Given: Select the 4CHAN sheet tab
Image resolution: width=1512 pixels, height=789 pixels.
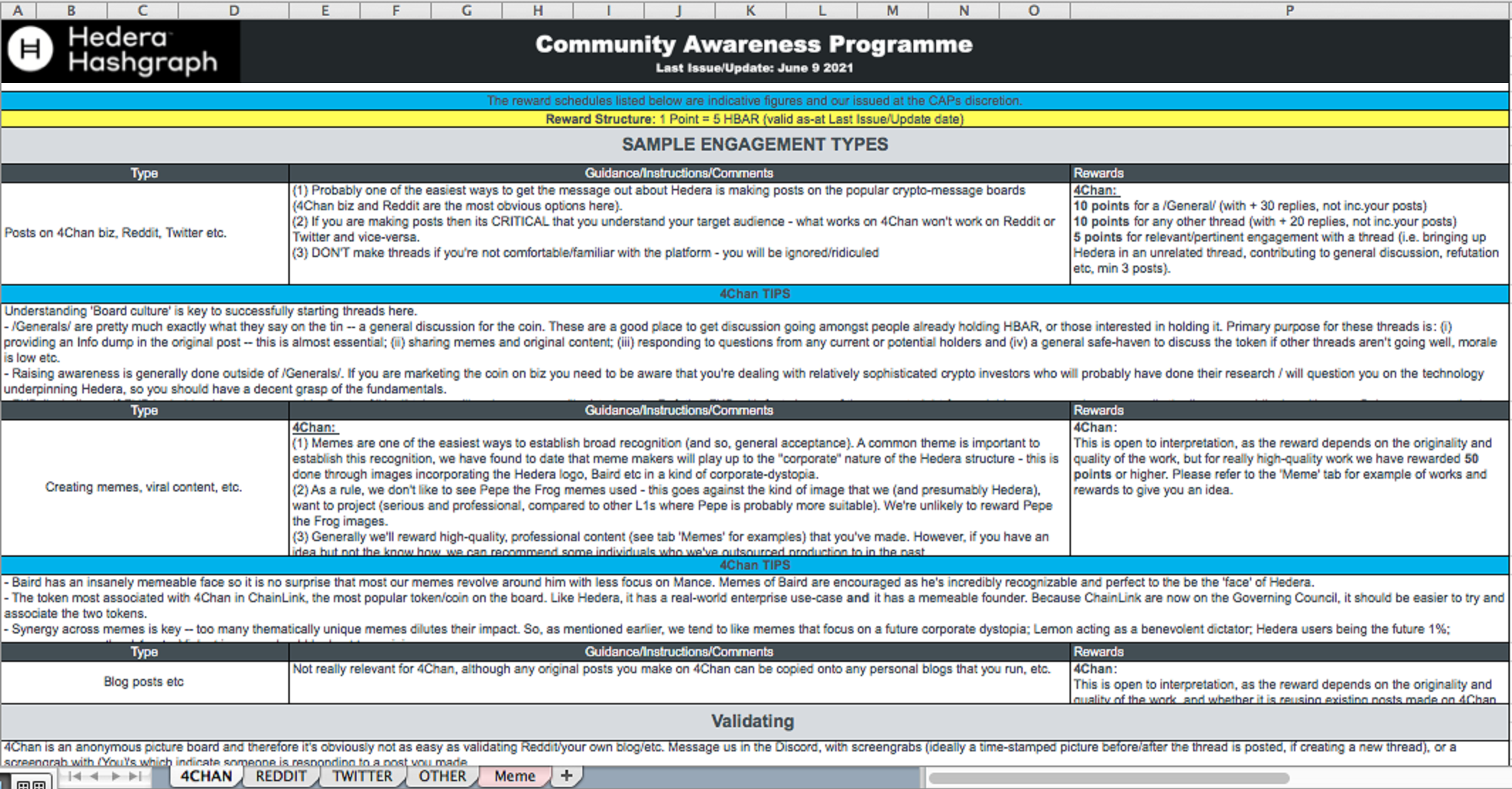Looking at the screenshot, I should coord(206,776).
